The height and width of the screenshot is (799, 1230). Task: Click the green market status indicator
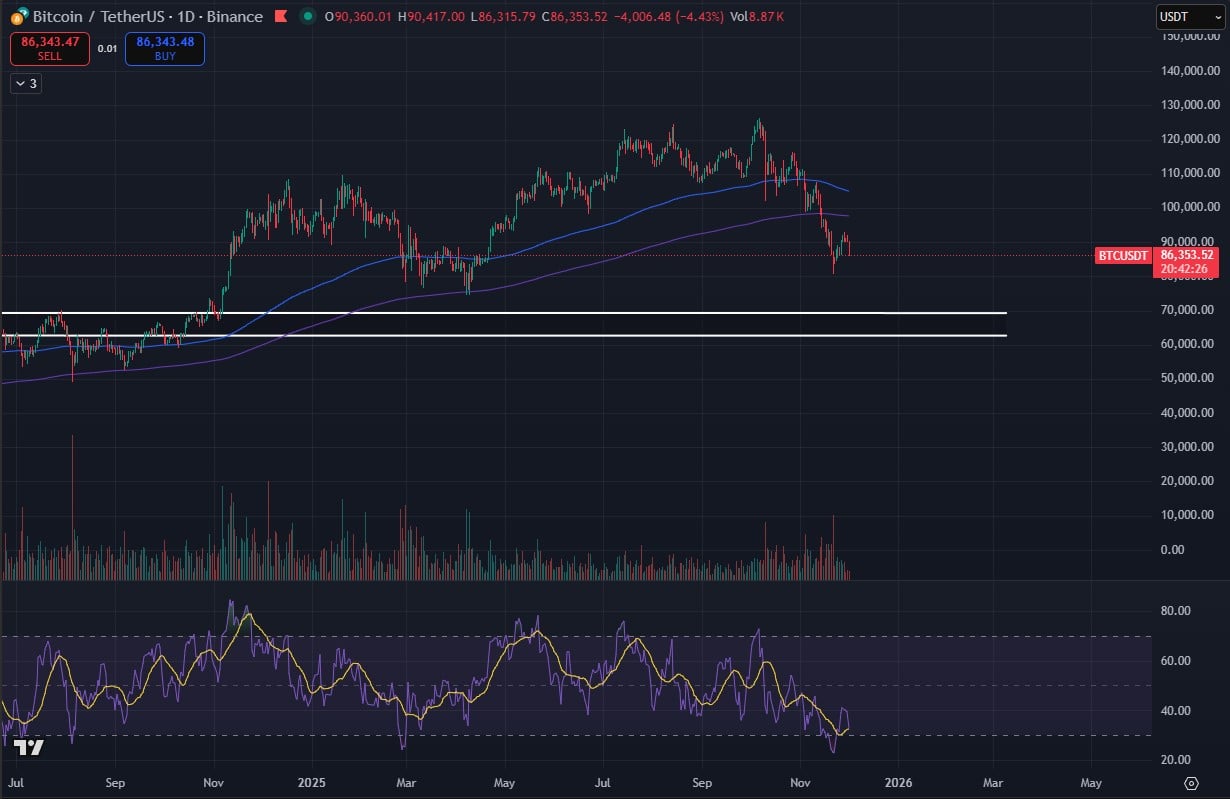click(x=307, y=16)
